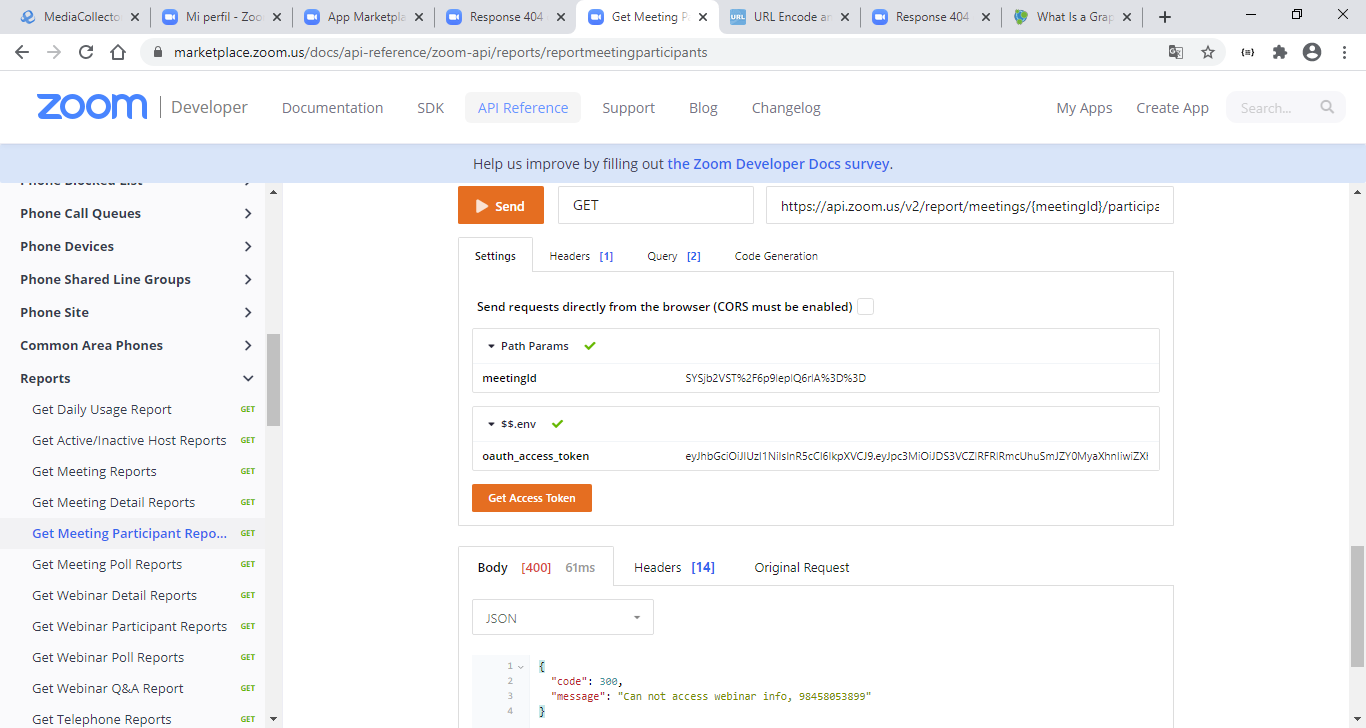The image size is (1366, 728).
Task: Click the browser forward arrow
Action: (54, 52)
